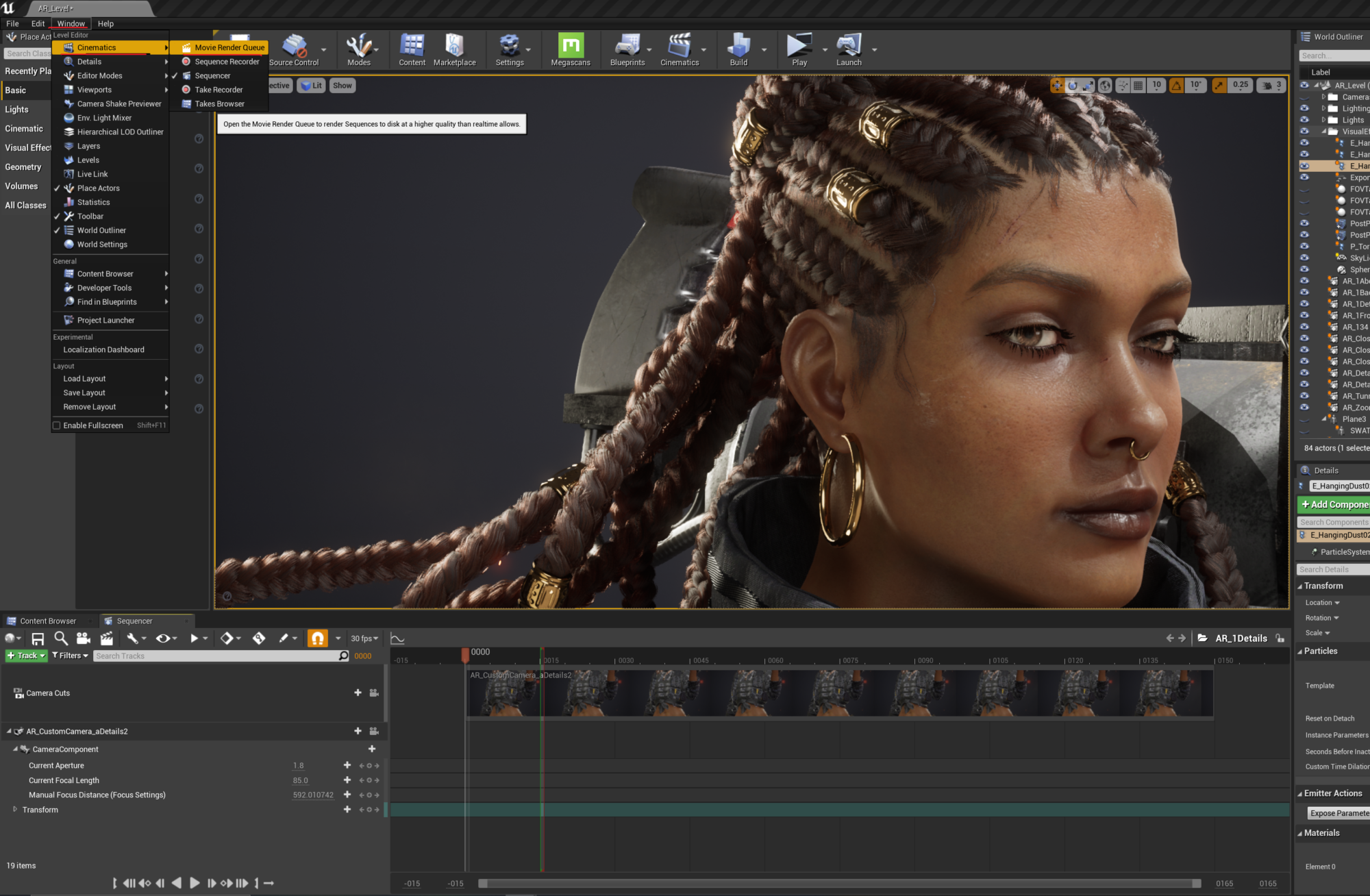
Task: Open the 30 fps frame rate dropdown
Action: [x=364, y=638]
